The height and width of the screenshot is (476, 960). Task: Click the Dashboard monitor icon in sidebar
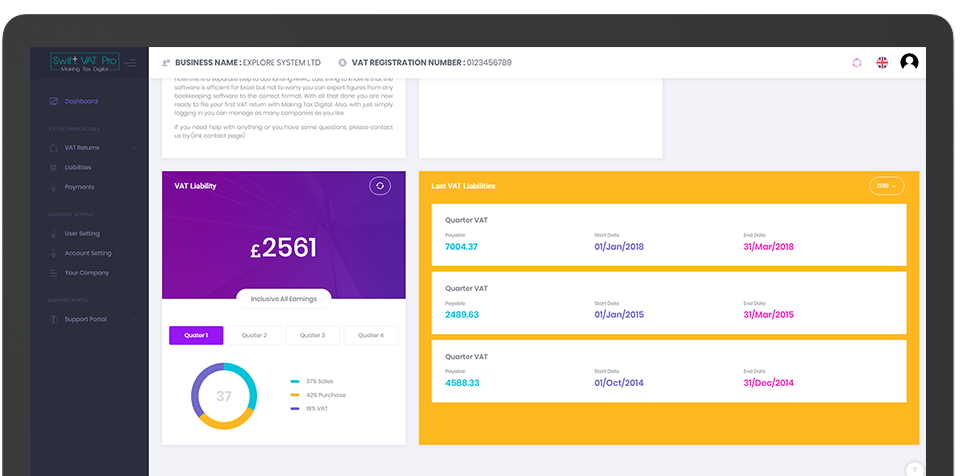tap(53, 101)
